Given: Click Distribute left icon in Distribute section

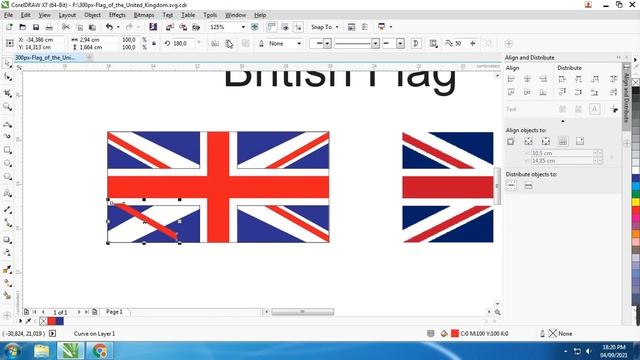Looking at the screenshot, I should coord(562,79).
